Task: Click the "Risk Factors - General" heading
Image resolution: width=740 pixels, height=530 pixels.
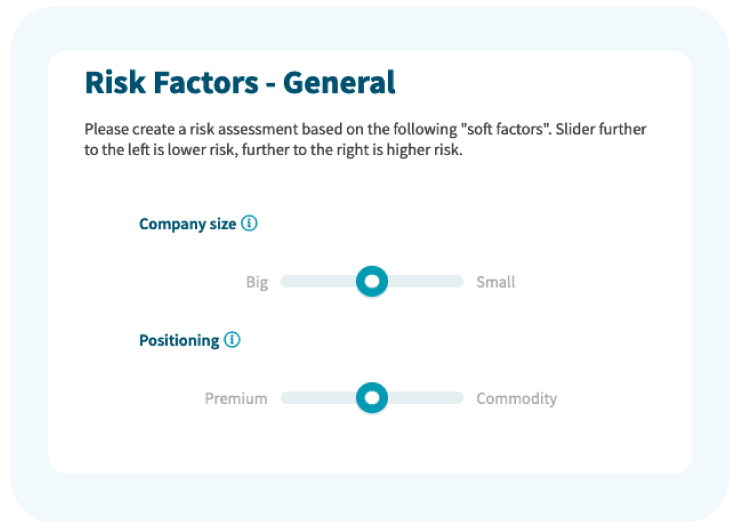Action: point(240,82)
